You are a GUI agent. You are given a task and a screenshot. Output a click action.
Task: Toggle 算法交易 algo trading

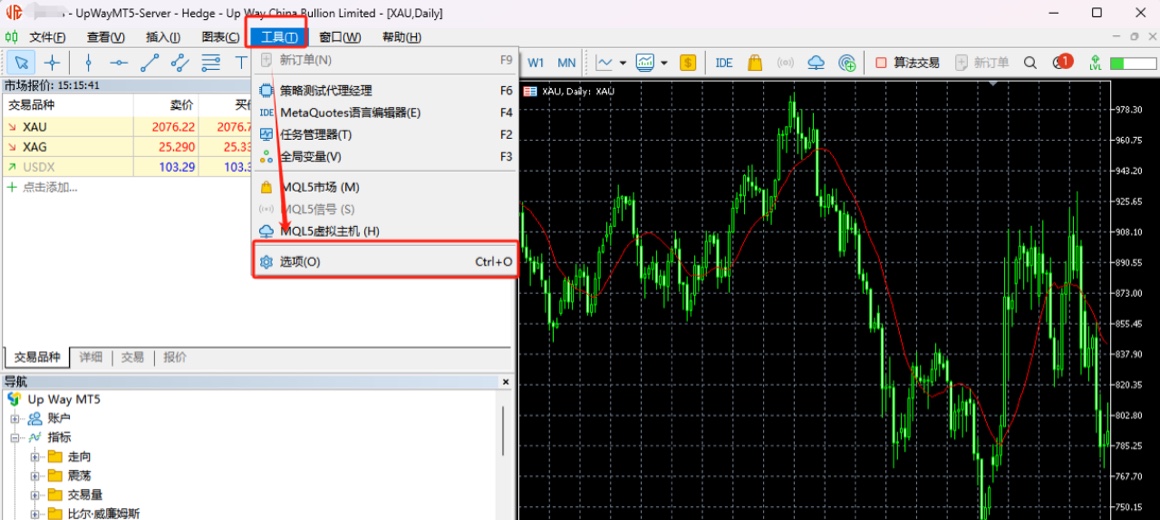coord(907,63)
